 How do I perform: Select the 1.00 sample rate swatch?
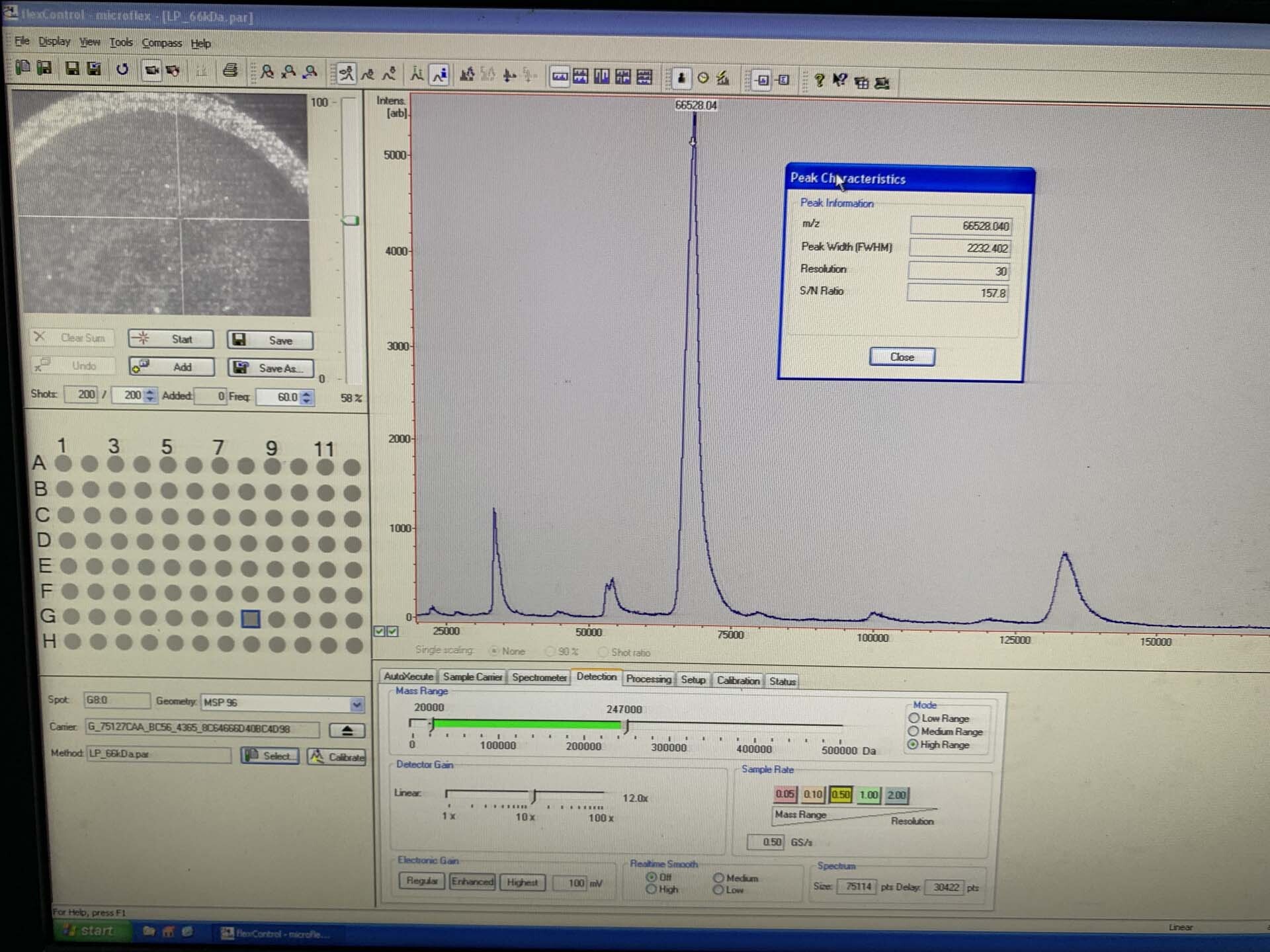point(868,795)
